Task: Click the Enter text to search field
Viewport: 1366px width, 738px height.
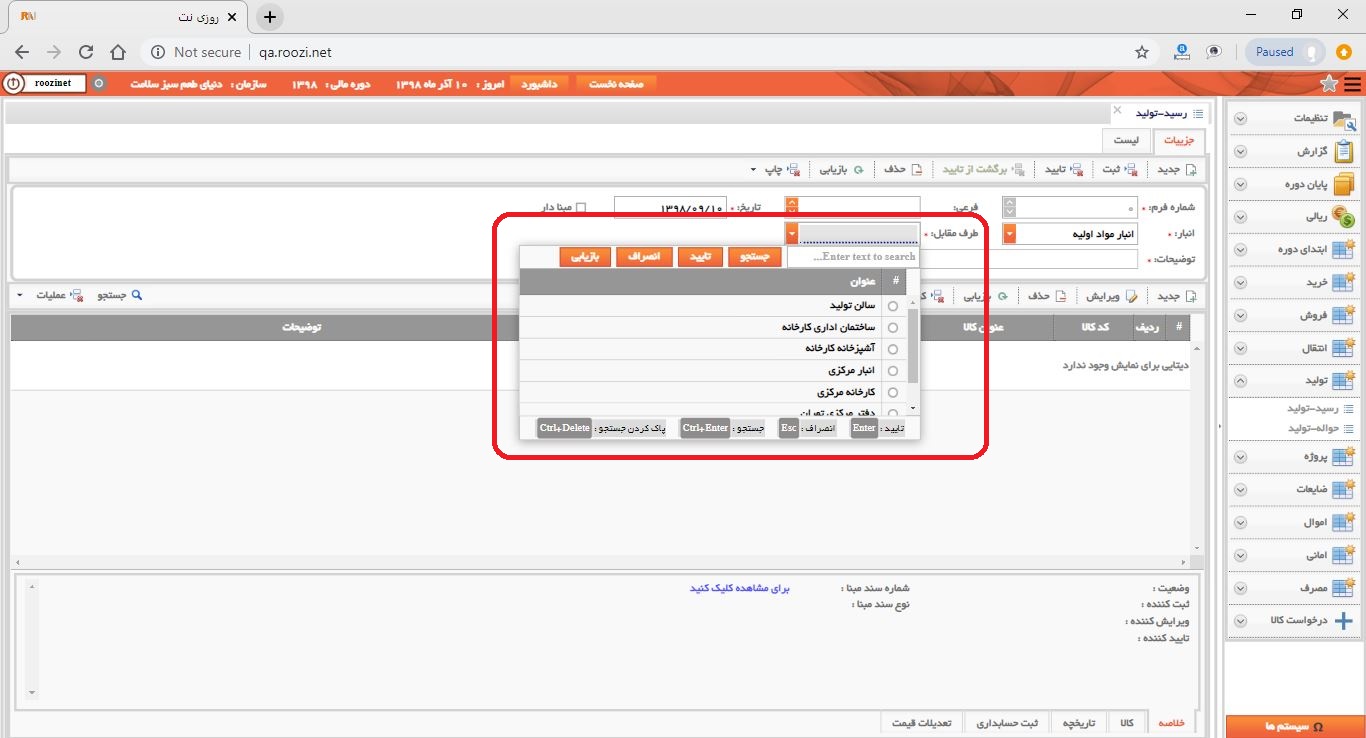Action: (853, 257)
